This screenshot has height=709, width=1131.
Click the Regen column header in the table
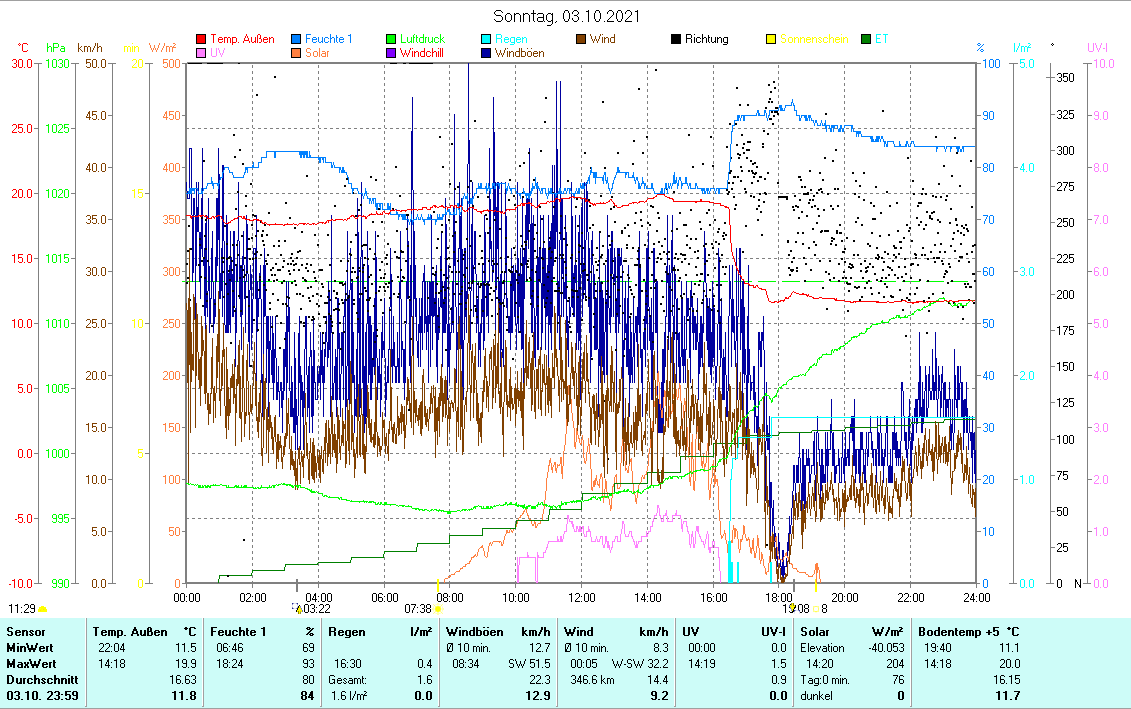tap(345, 632)
